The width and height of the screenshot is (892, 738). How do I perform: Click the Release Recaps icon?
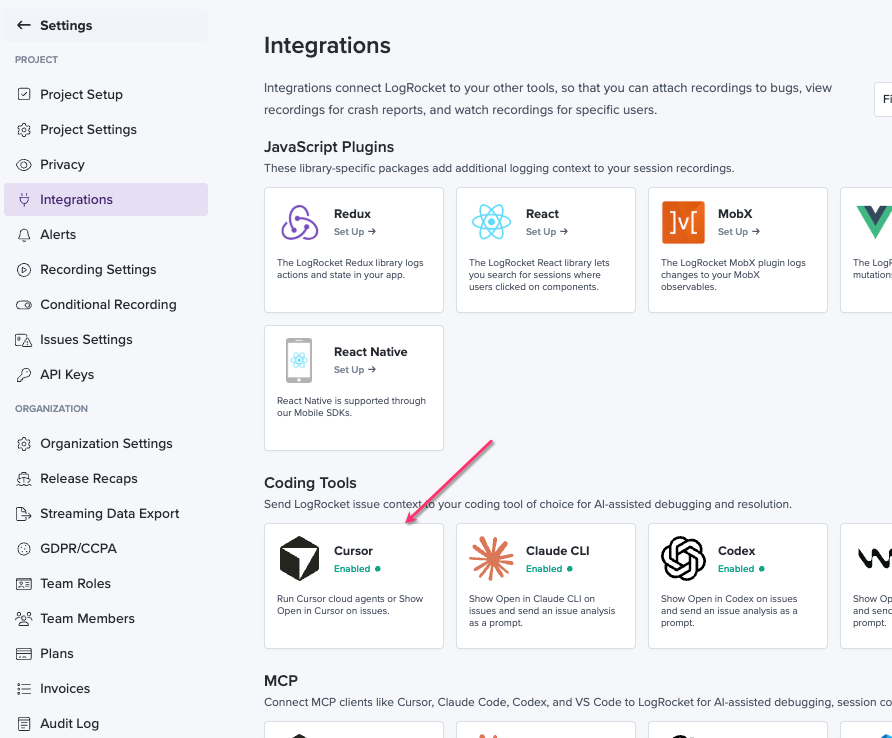(x=24, y=479)
